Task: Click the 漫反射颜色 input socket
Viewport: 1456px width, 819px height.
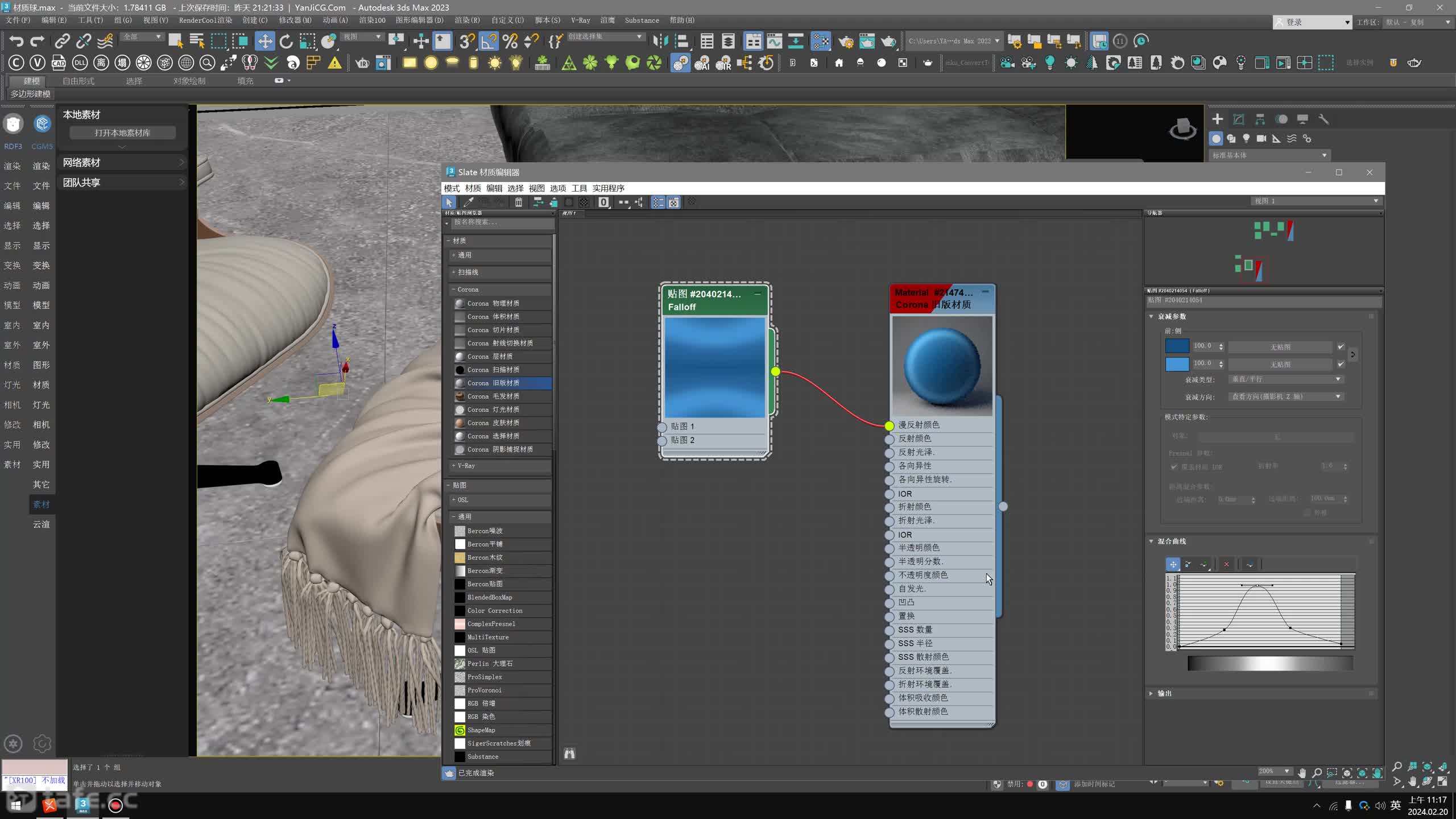Action: (890, 425)
